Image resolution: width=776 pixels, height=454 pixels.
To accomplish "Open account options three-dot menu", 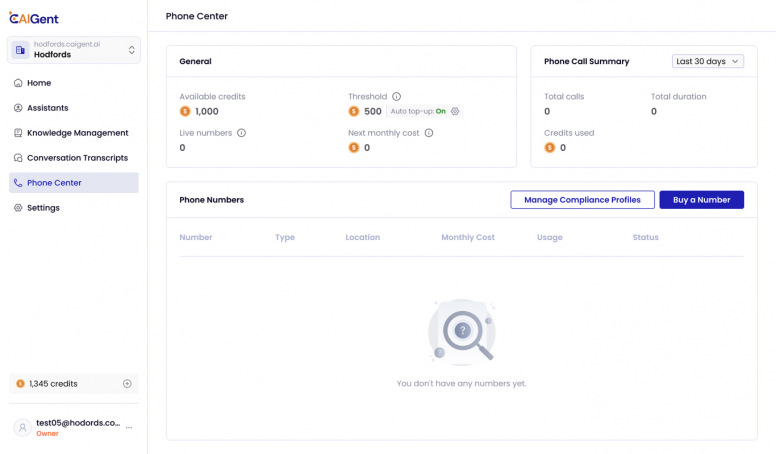I will point(129,427).
